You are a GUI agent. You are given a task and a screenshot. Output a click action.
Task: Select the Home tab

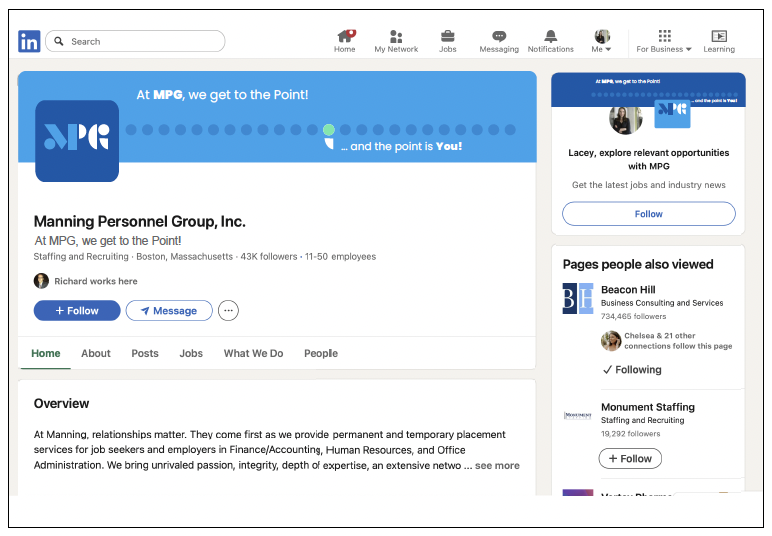(46, 353)
